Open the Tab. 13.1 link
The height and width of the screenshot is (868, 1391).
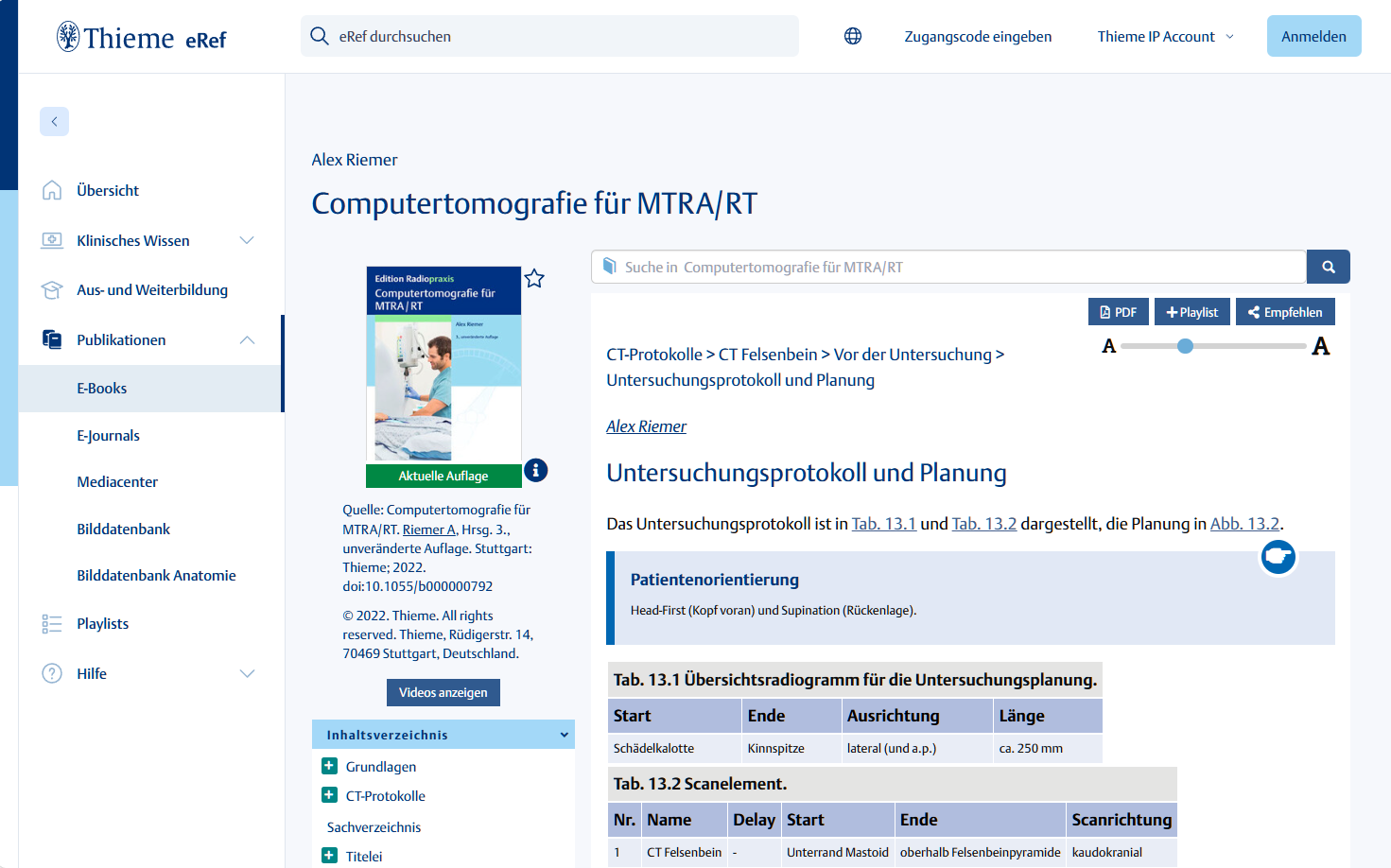[884, 523]
